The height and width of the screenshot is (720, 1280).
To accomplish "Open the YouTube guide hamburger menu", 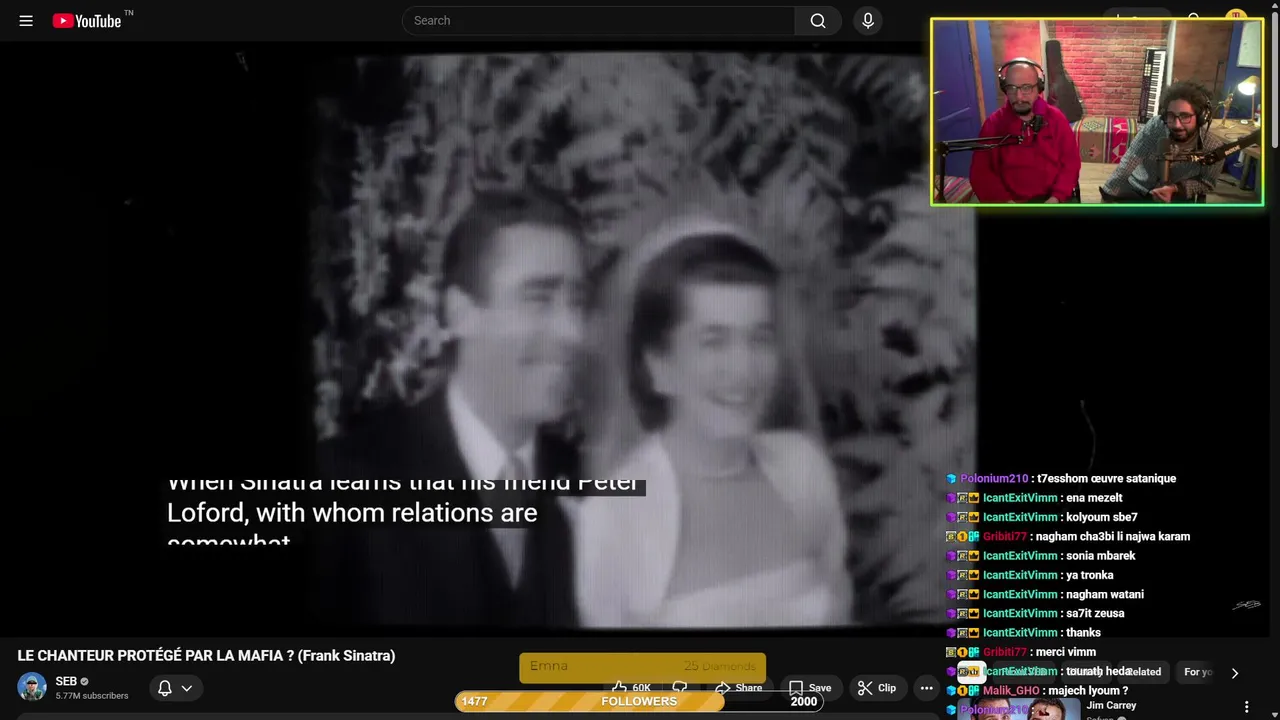I will tap(26, 20).
